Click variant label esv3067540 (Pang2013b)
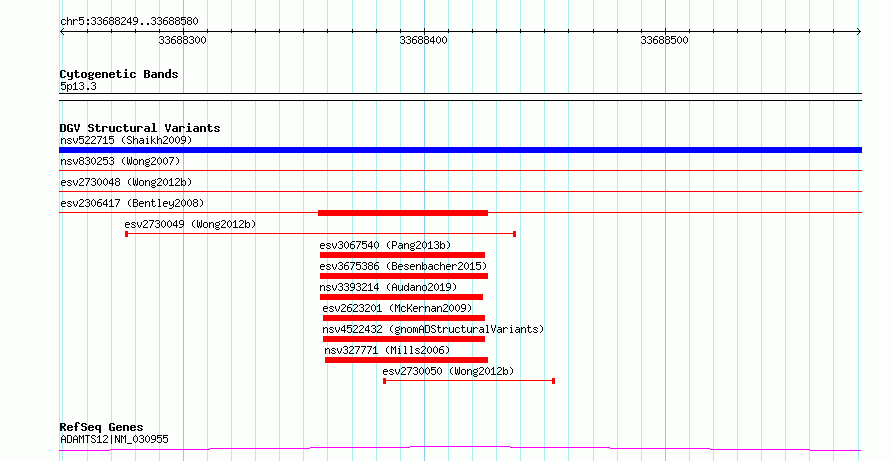Viewport: 890px width, 461px height. [385, 245]
